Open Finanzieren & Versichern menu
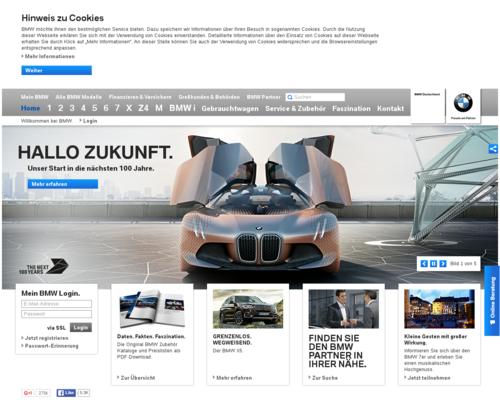Image resolution: width=500 pixels, height=400 pixels. click(x=140, y=97)
